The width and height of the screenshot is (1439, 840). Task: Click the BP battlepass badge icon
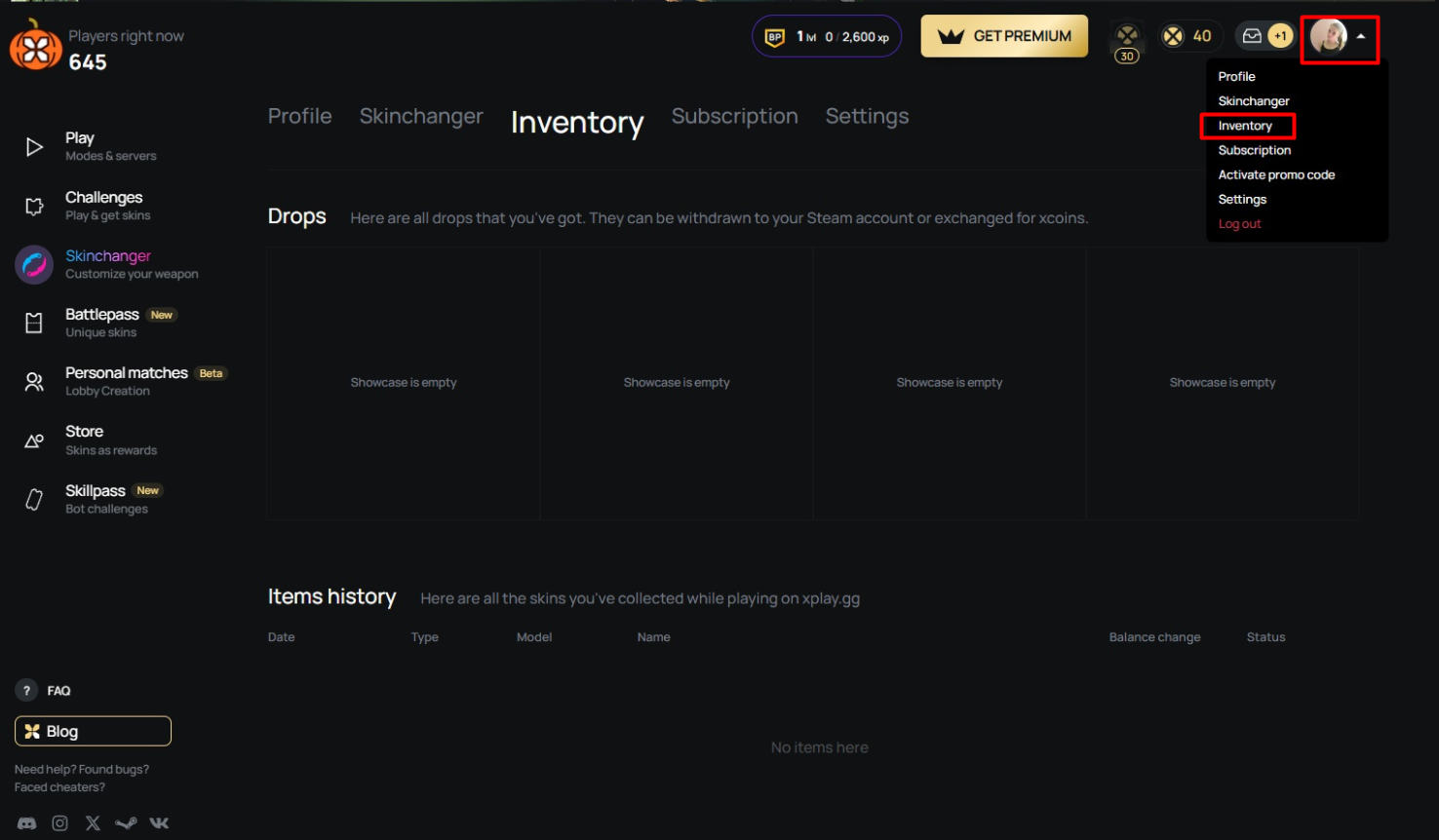point(775,37)
